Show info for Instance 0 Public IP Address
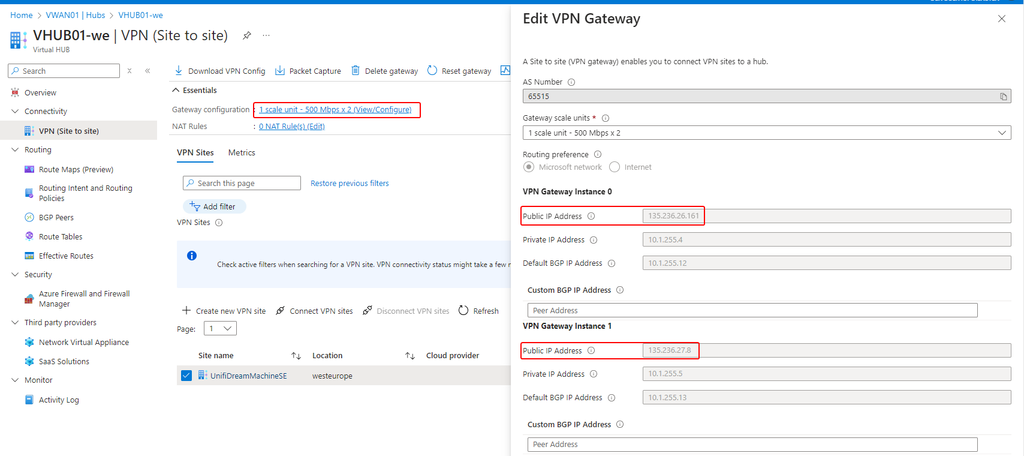The width and height of the screenshot is (1024, 456). point(591,216)
